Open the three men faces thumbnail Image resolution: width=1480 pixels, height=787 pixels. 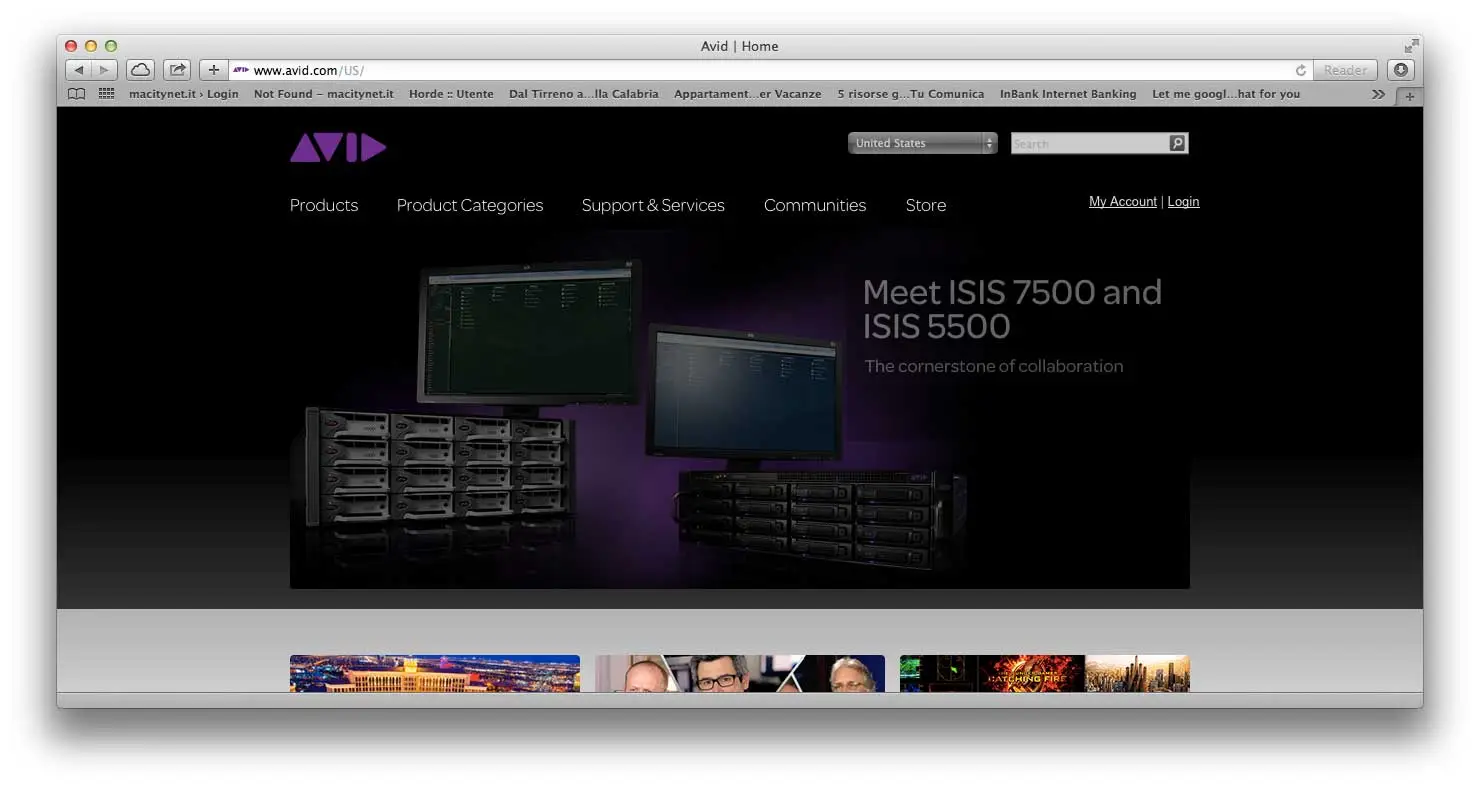pos(740,673)
